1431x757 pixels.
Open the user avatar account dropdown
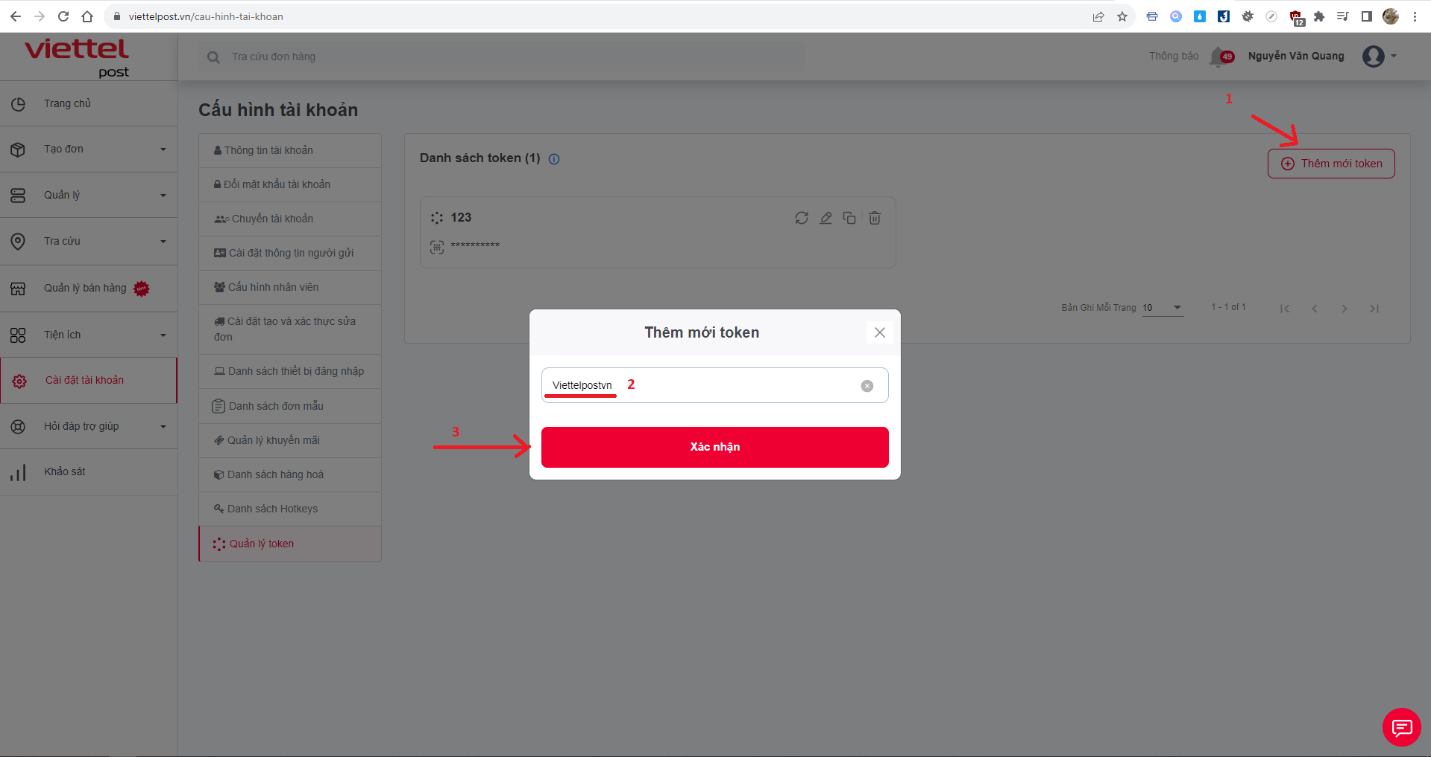[1380, 57]
